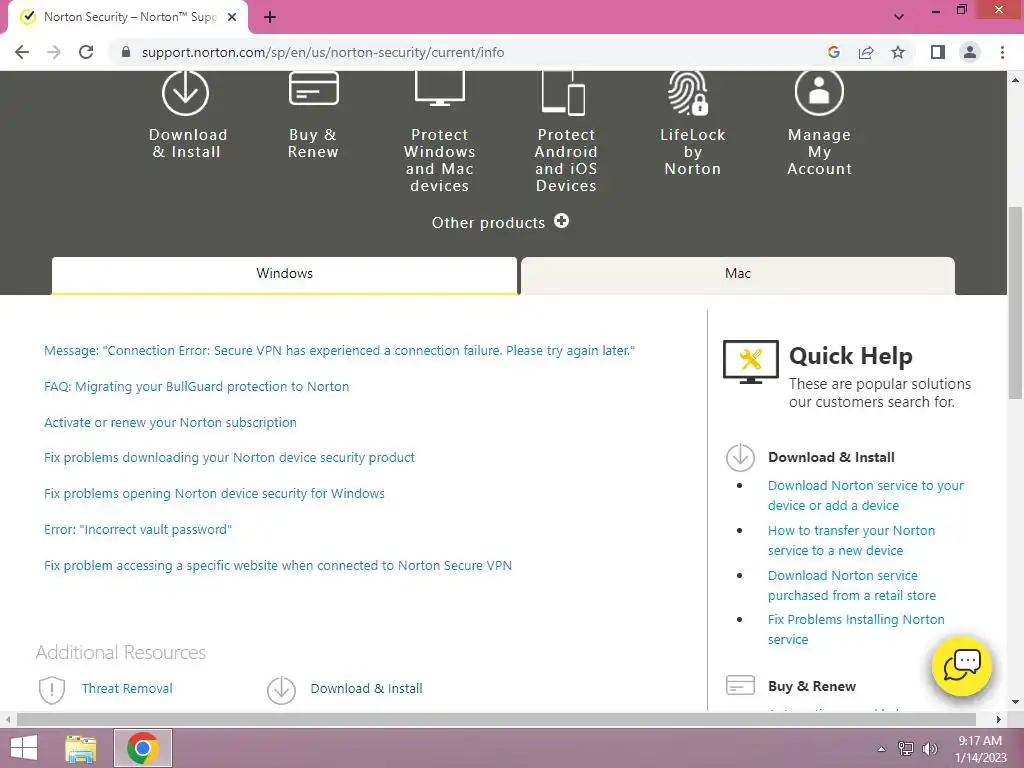Select the Norton Security browser tab

pyautogui.click(x=128, y=18)
